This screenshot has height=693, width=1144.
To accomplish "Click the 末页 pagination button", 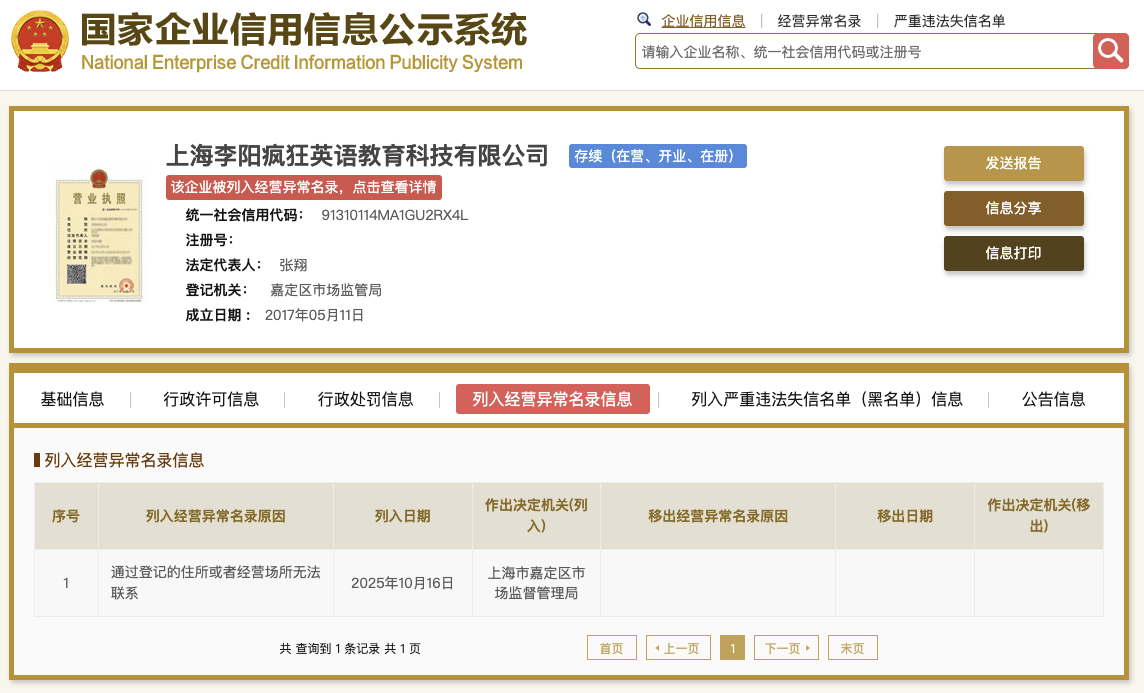I will click(x=852, y=647).
